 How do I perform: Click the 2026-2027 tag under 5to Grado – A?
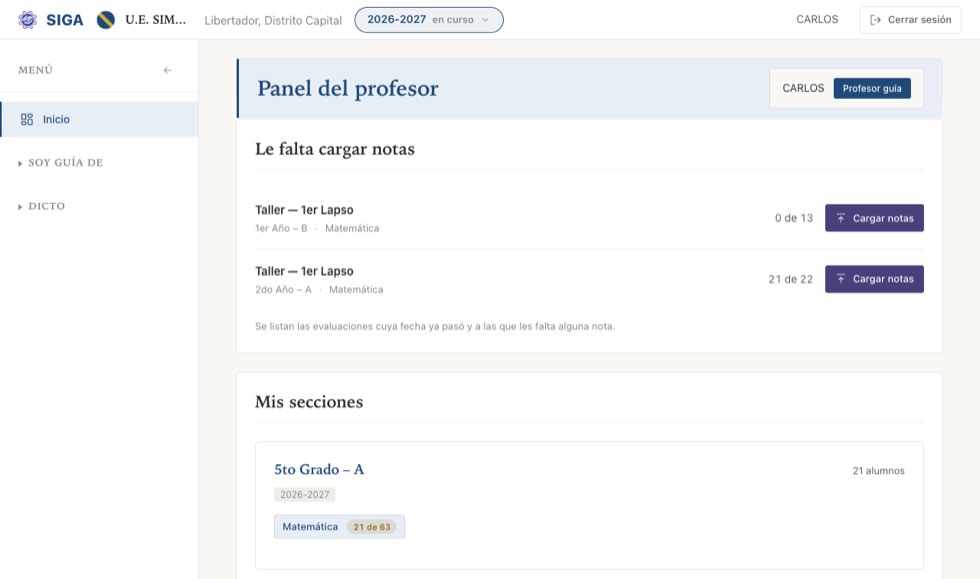click(304, 495)
